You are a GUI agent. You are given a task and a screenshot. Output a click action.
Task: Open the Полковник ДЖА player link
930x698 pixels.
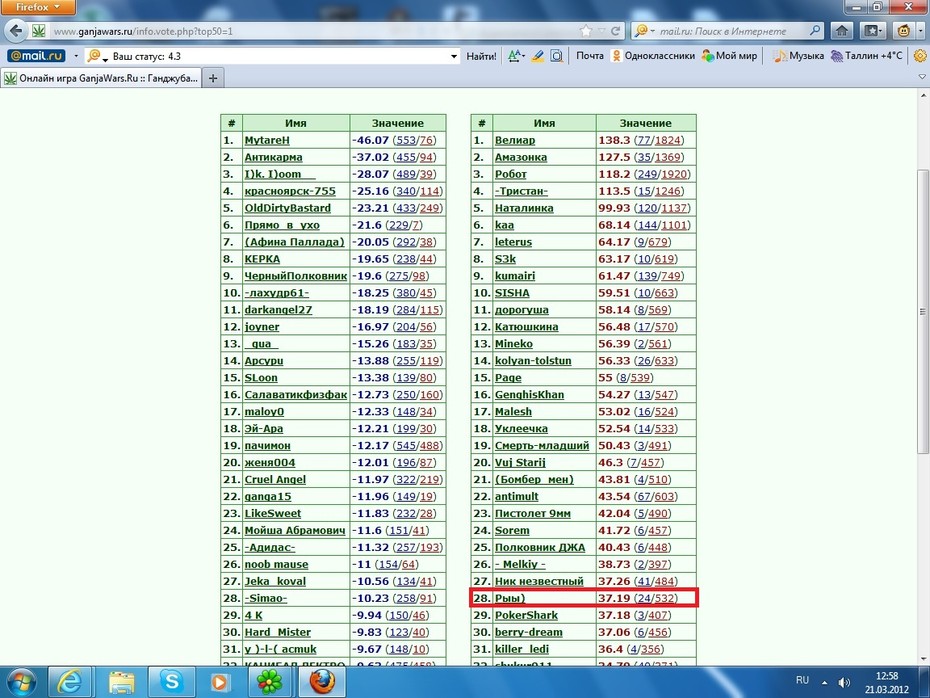pos(540,547)
